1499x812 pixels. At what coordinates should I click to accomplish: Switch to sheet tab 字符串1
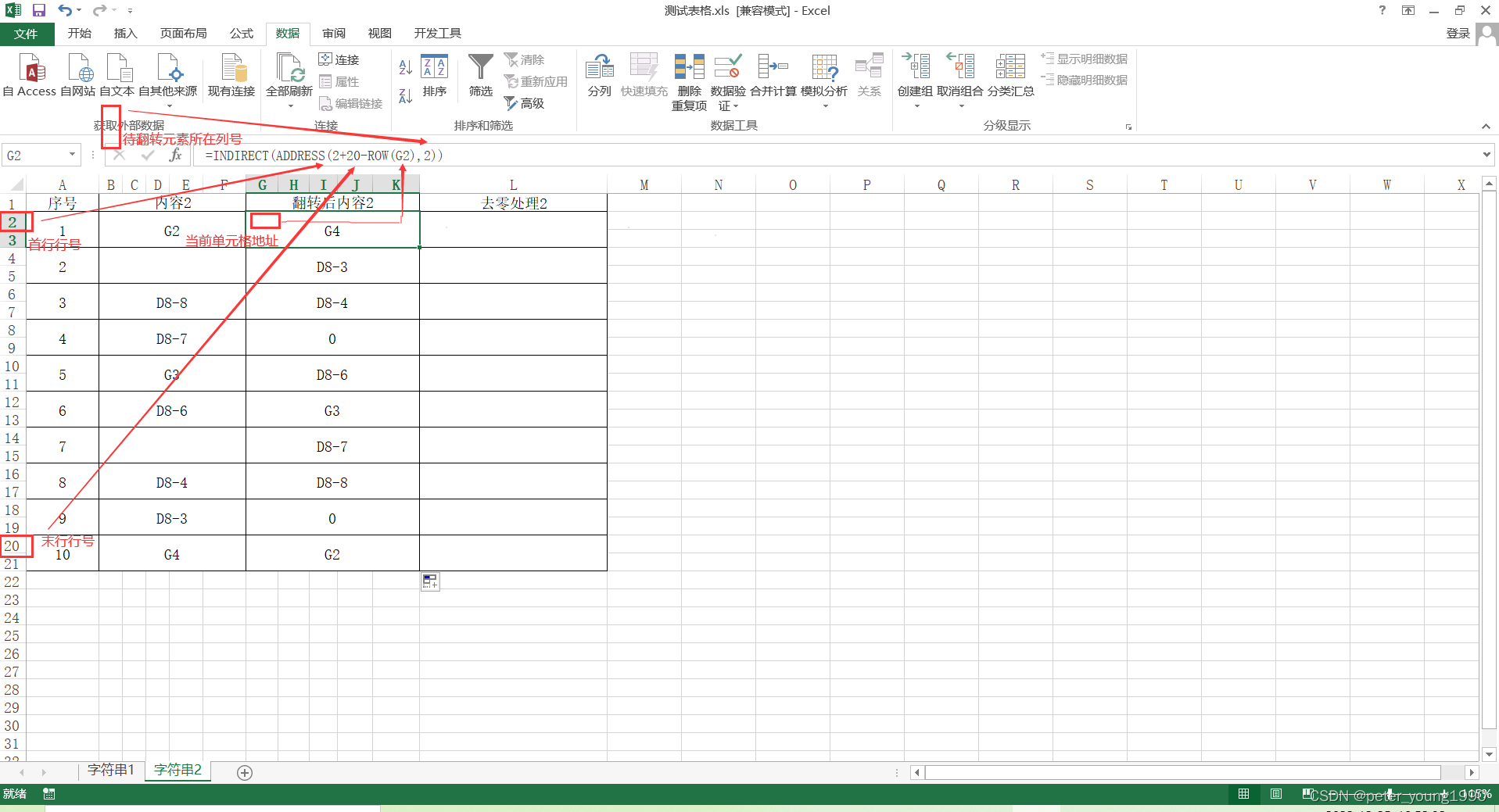[111, 771]
